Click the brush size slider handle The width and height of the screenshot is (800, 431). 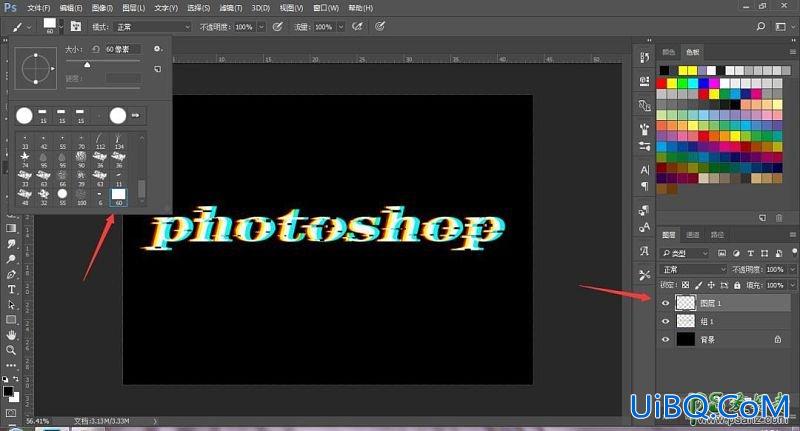[x=87, y=64]
